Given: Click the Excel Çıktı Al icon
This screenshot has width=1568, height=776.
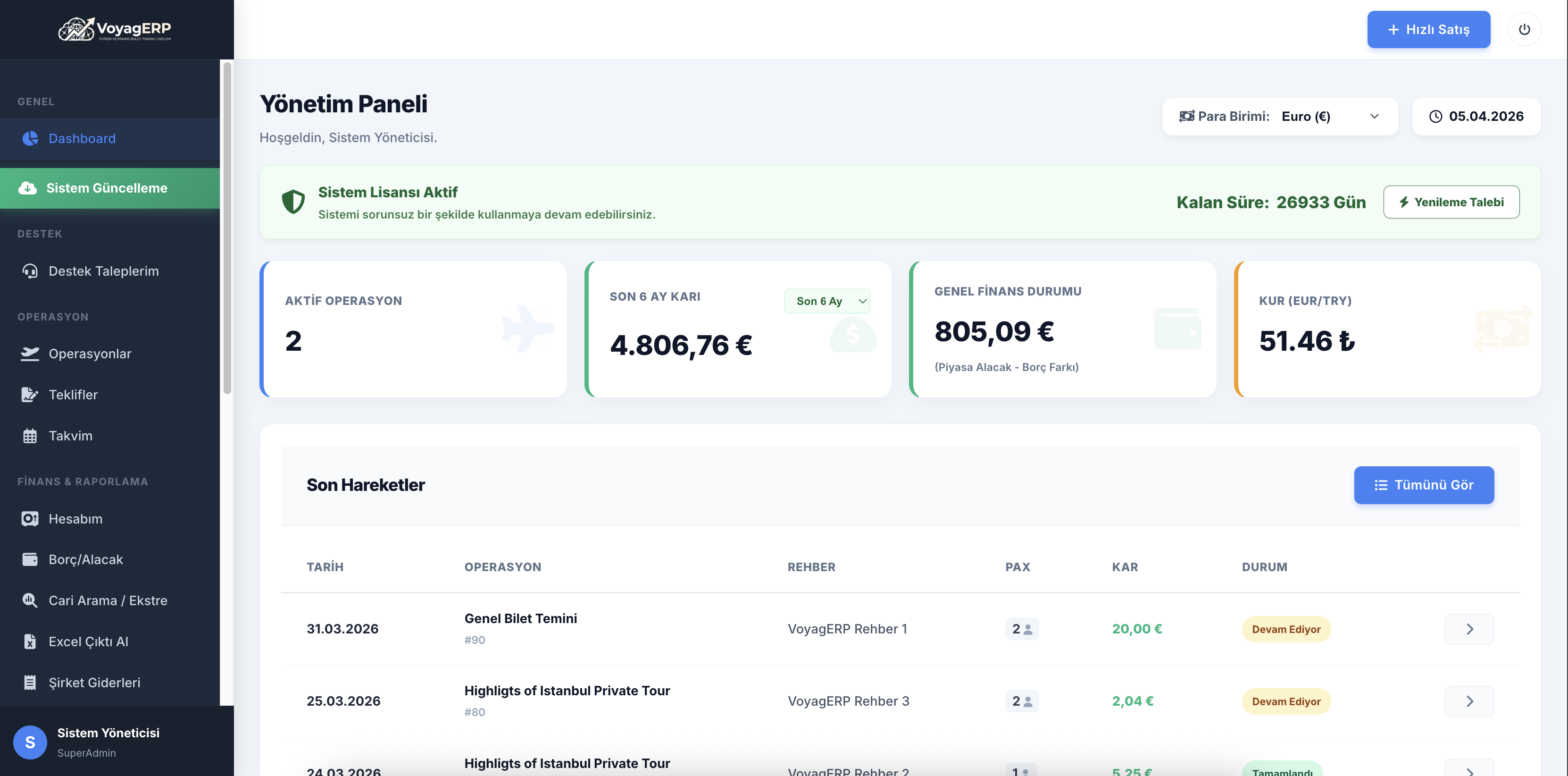Looking at the screenshot, I should (x=30, y=641).
